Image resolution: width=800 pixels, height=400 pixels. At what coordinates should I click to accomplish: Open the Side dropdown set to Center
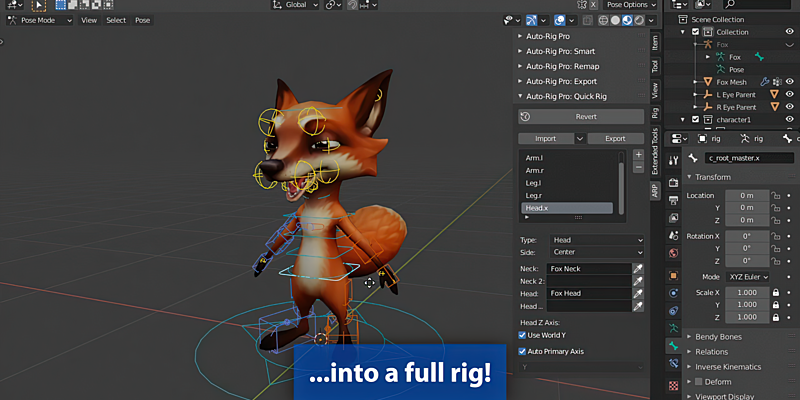coord(596,252)
